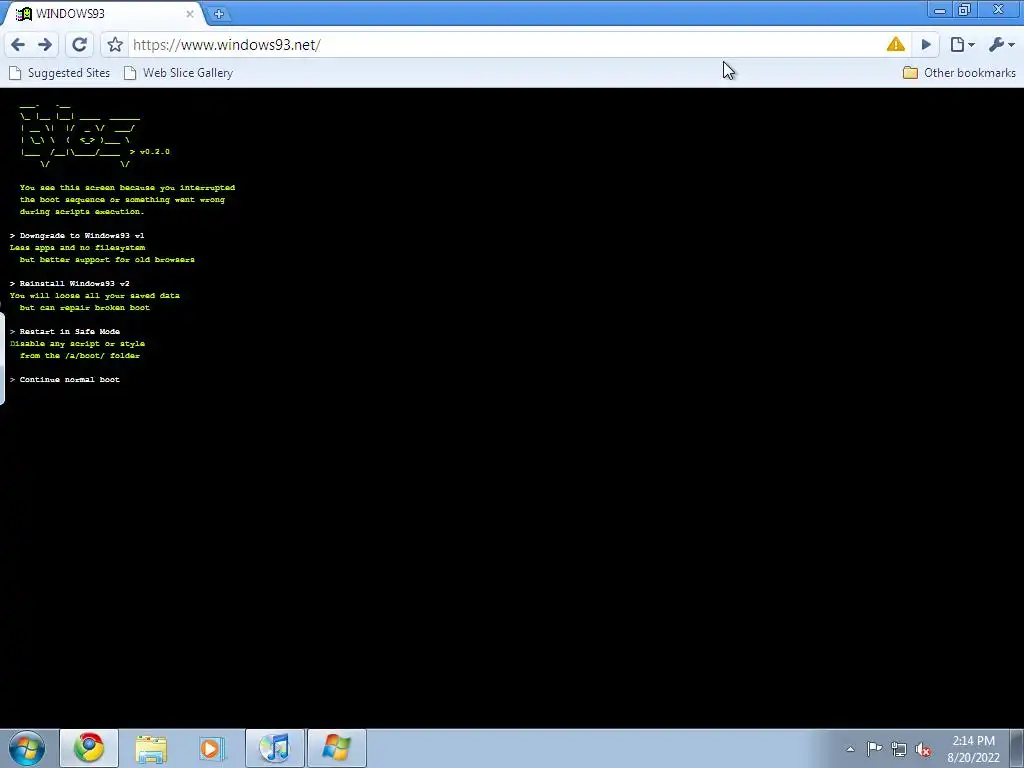Screen dimensions: 1024x768
Task: Launch Windows Media Player from taskbar
Action: point(212,748)
